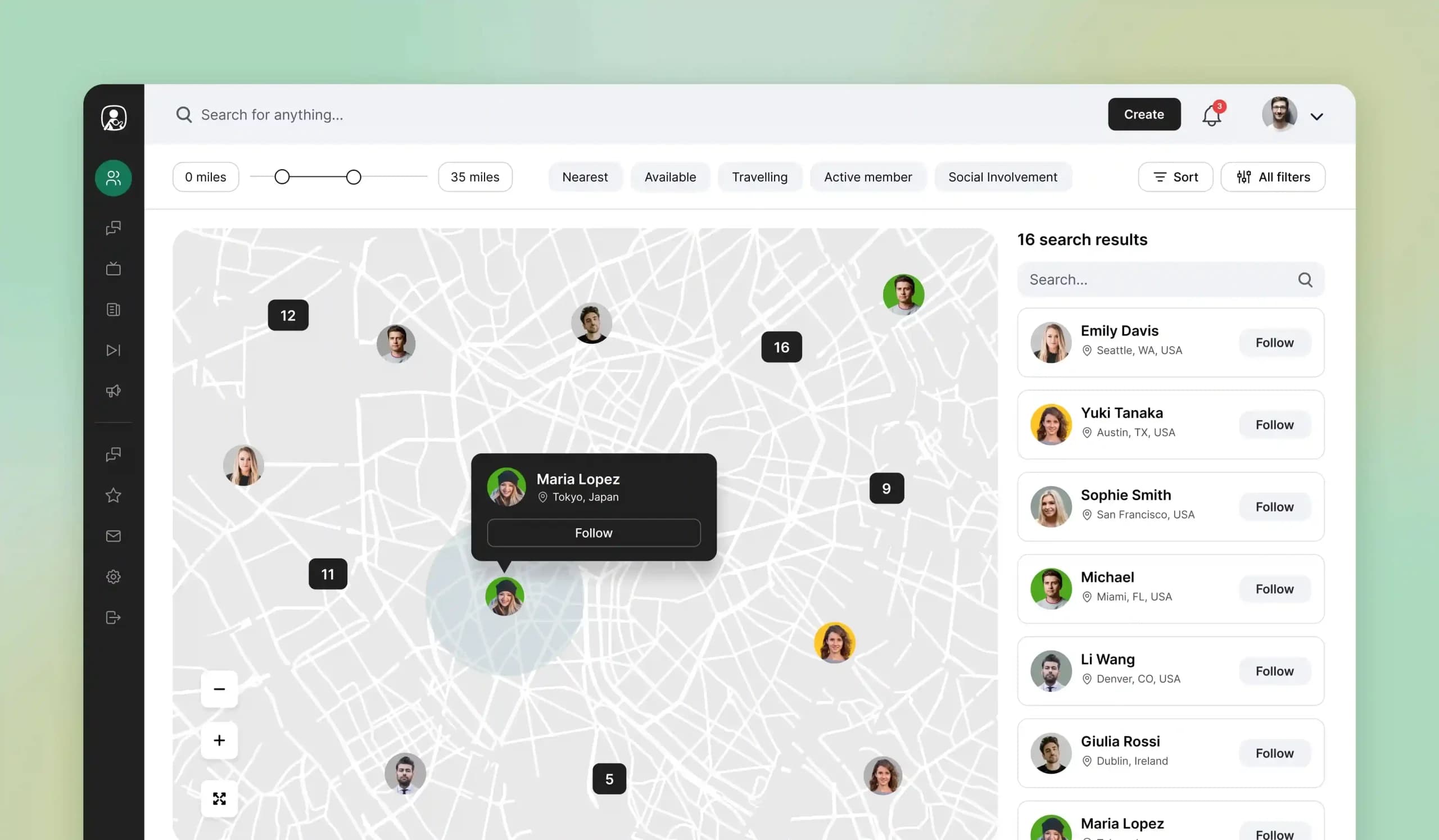The image size is (1439, 840).
Task: Open the All filters panel
Action: point(1273,177)
